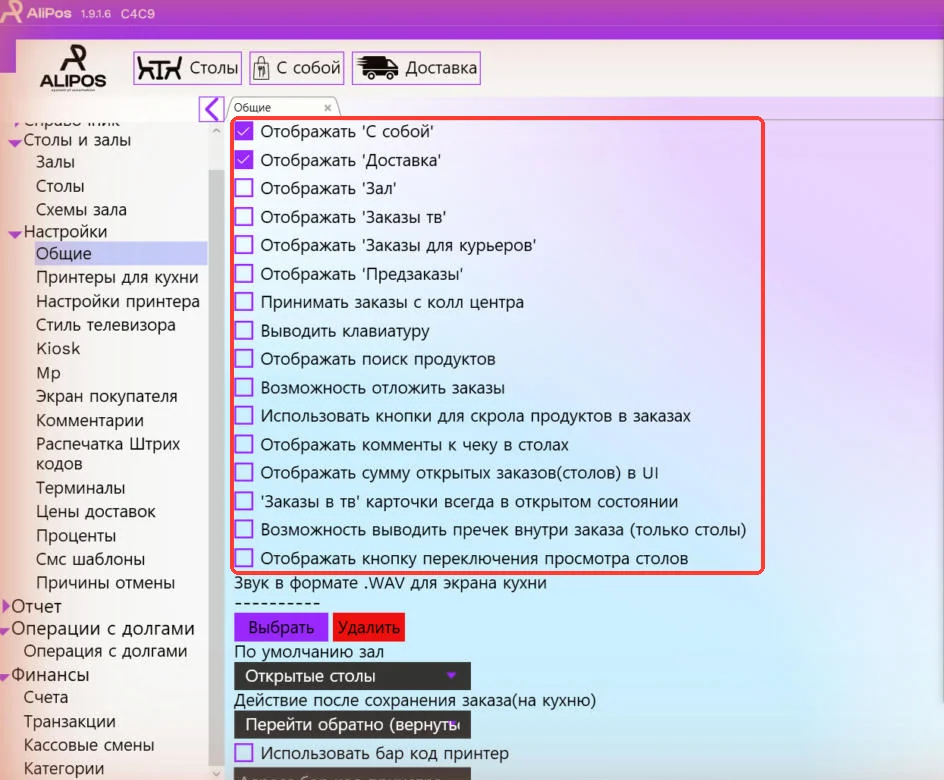Check Выводить клавиатуру option
Screen dimensions: 944x780
tap(244, 330)
